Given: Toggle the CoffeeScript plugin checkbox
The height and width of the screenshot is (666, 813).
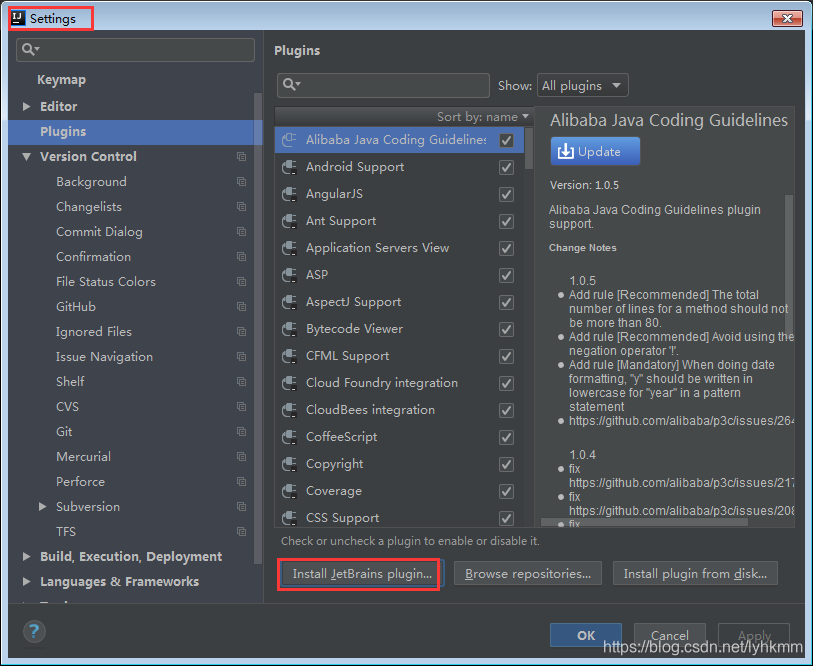Looking at the screenshot, I should (x=506, y=437).
